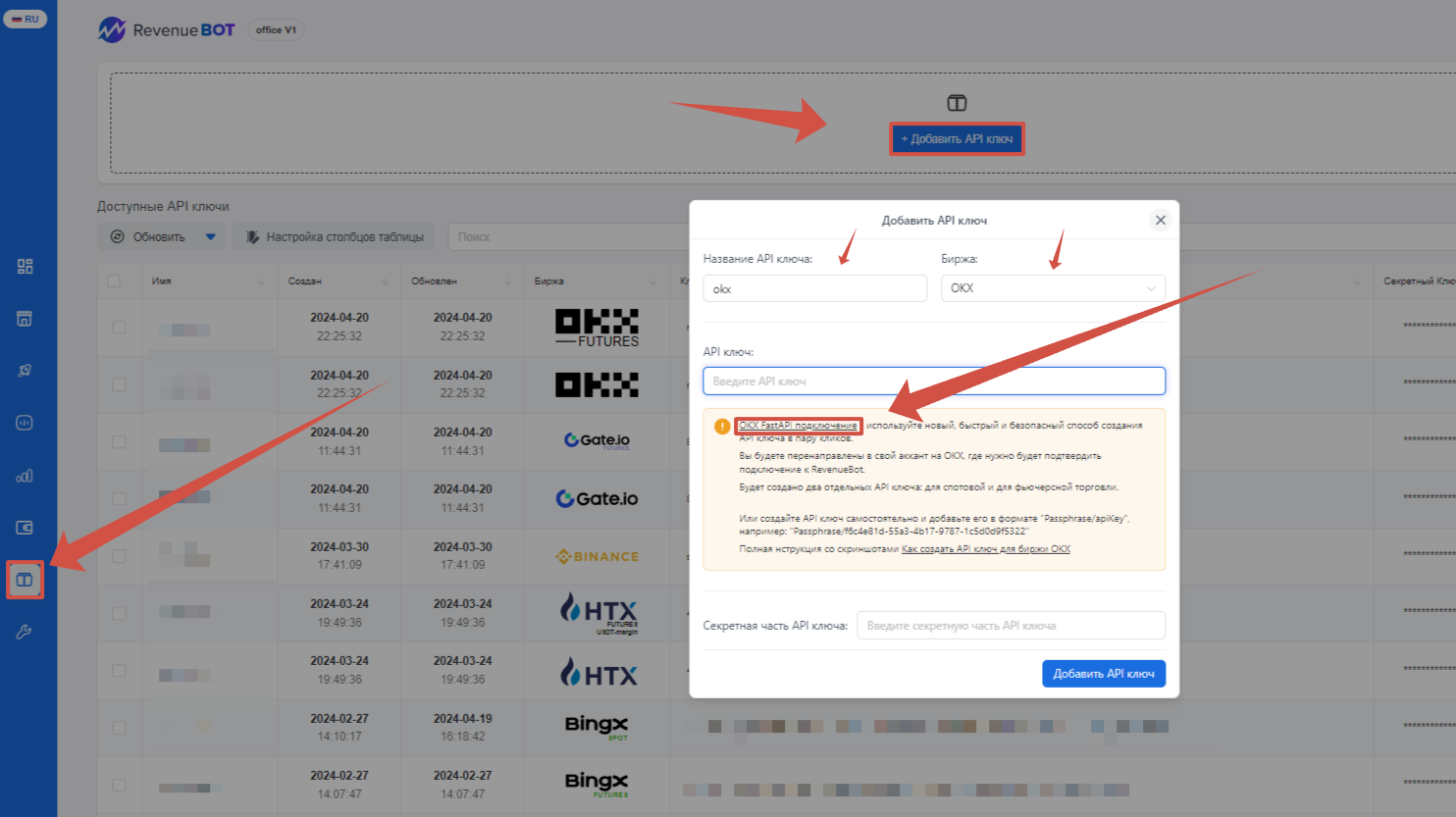Click the Доступные API ключи heading
Image resolution: width=1456 pixels, height=817 pixels.
[163, 207]
